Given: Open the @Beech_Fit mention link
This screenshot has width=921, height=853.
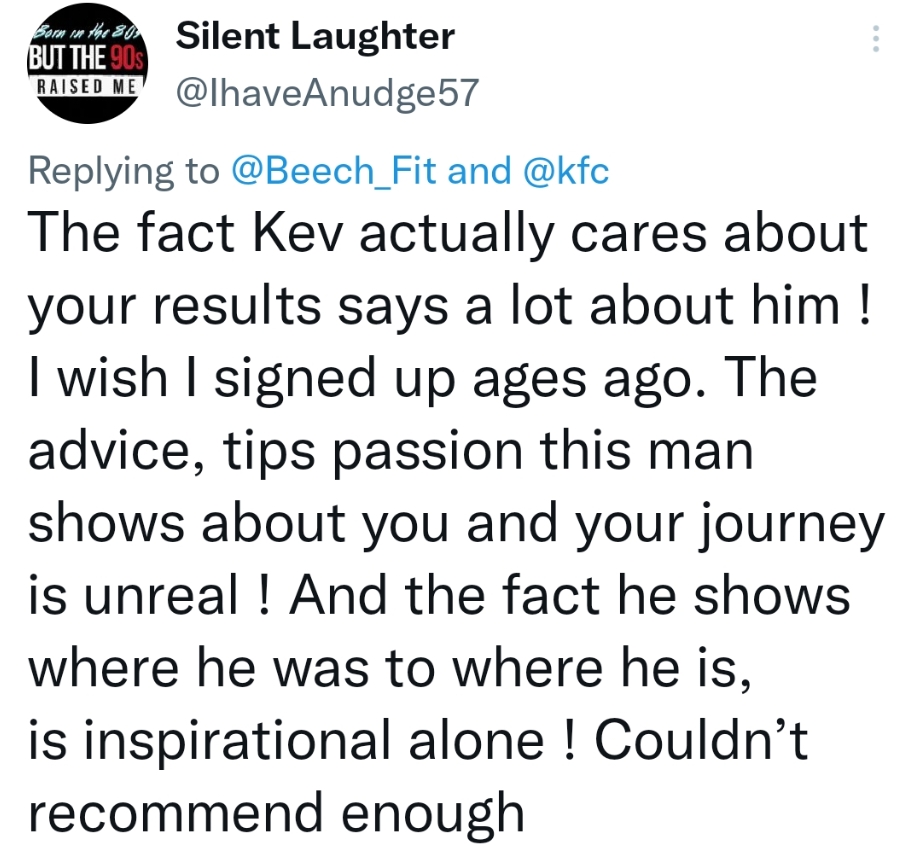Looking at the screenshot, I should 334,172.
